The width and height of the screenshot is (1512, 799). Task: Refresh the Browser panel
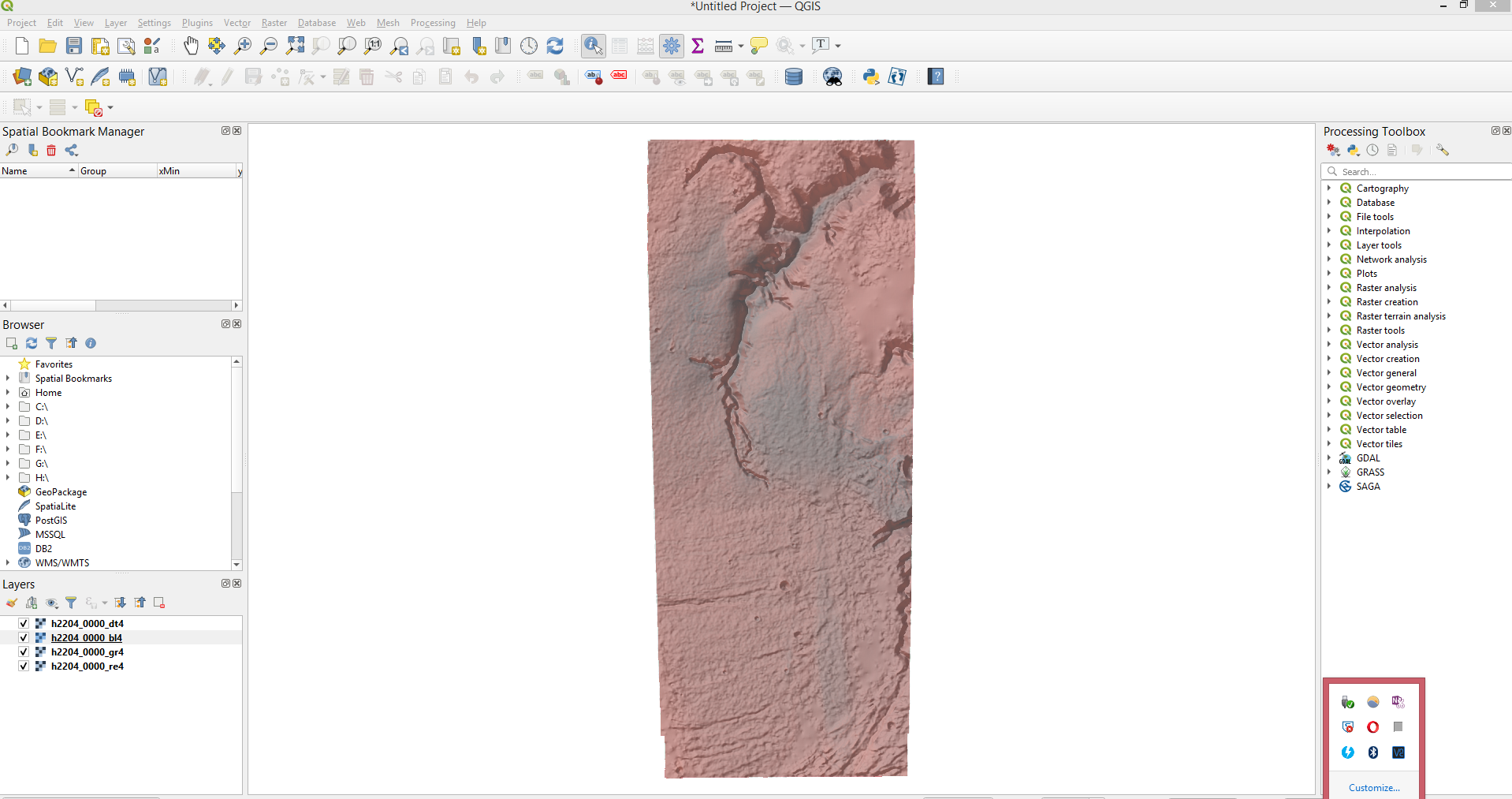pyautogui.click(x=32, y=343)
